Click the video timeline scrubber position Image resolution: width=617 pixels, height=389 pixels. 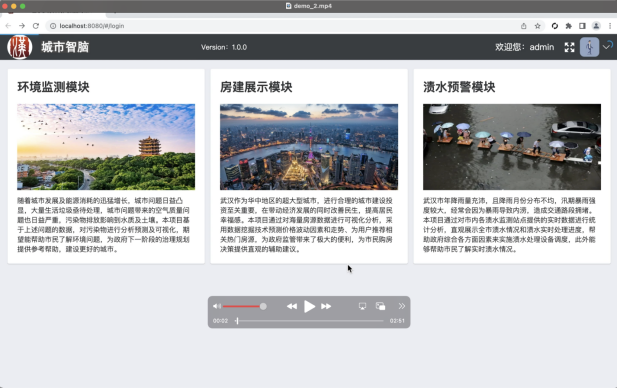tap(237, 321)
